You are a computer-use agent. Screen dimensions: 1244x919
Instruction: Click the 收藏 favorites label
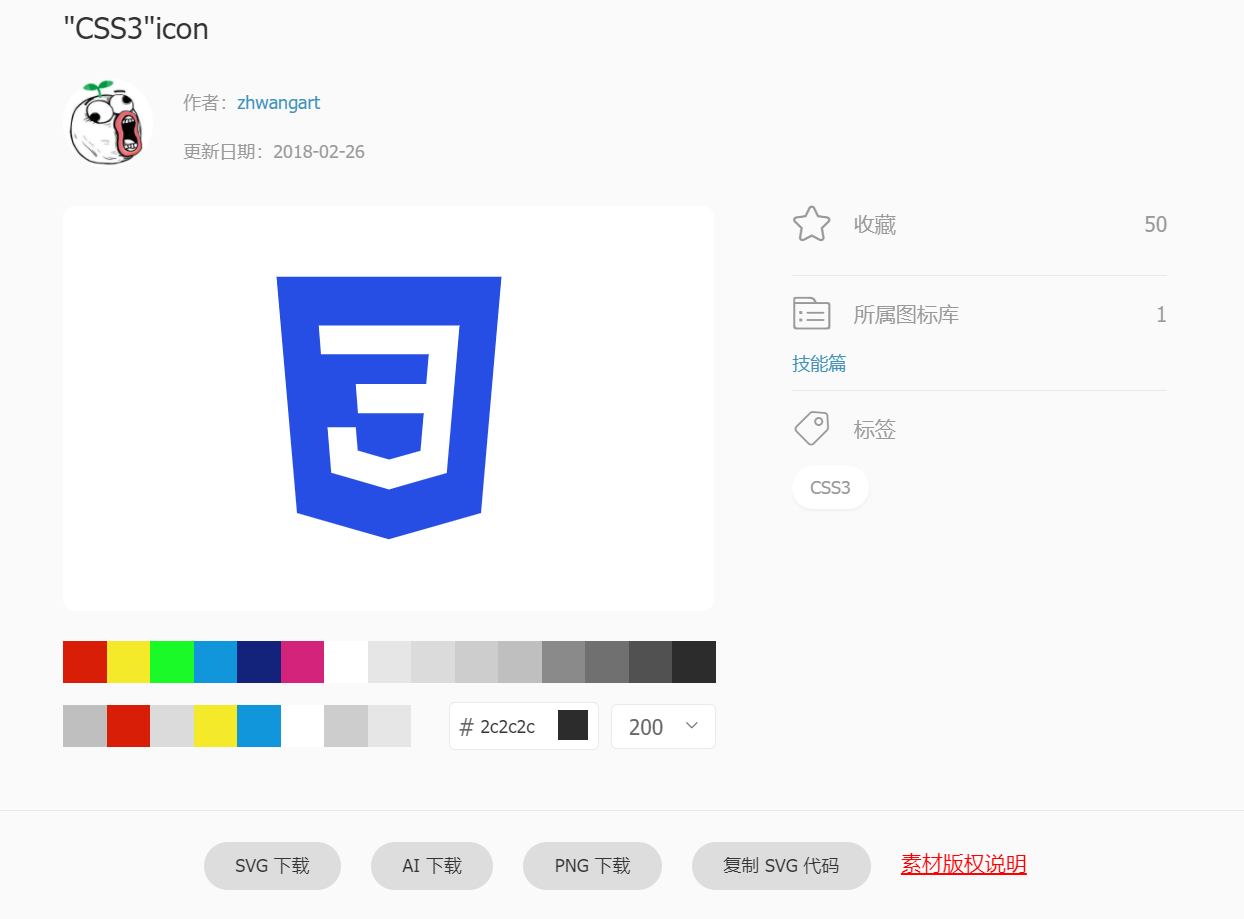click(875, 225)
